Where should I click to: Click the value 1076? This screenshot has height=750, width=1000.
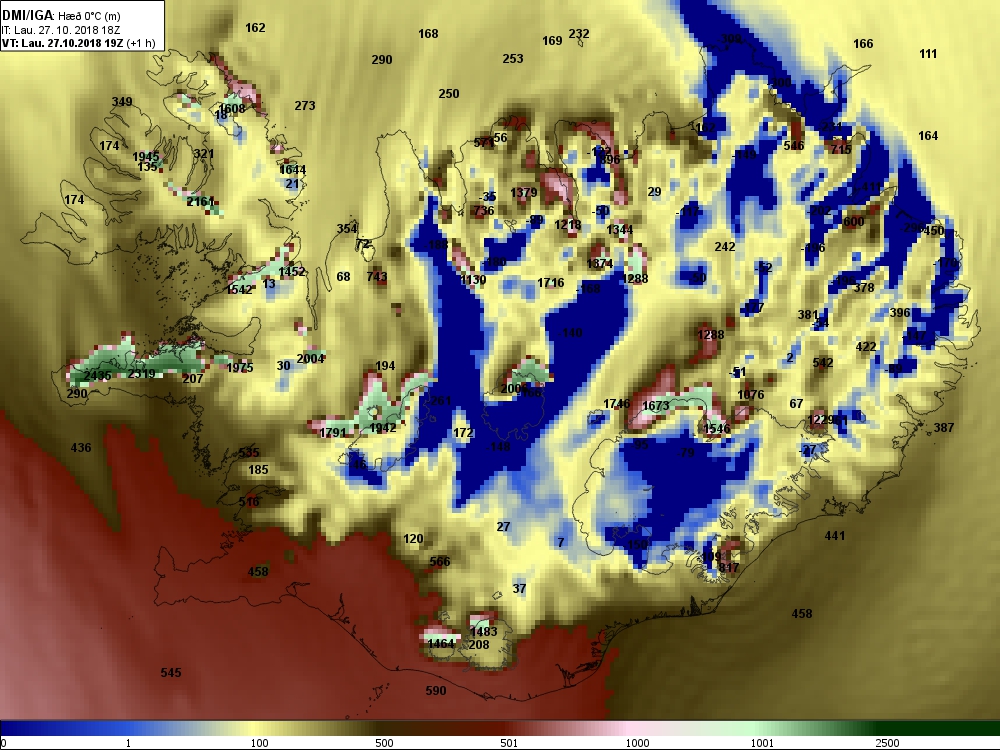tap(751, 394)
